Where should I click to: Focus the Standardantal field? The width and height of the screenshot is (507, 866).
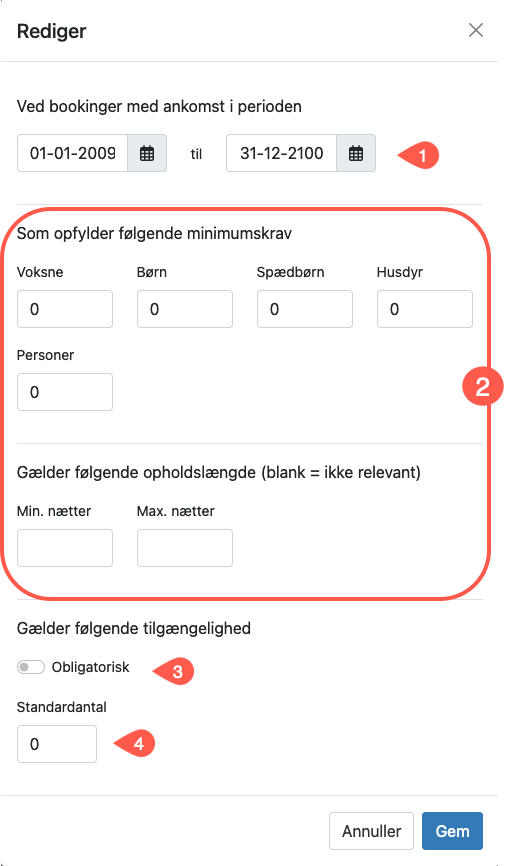point(57,744)
